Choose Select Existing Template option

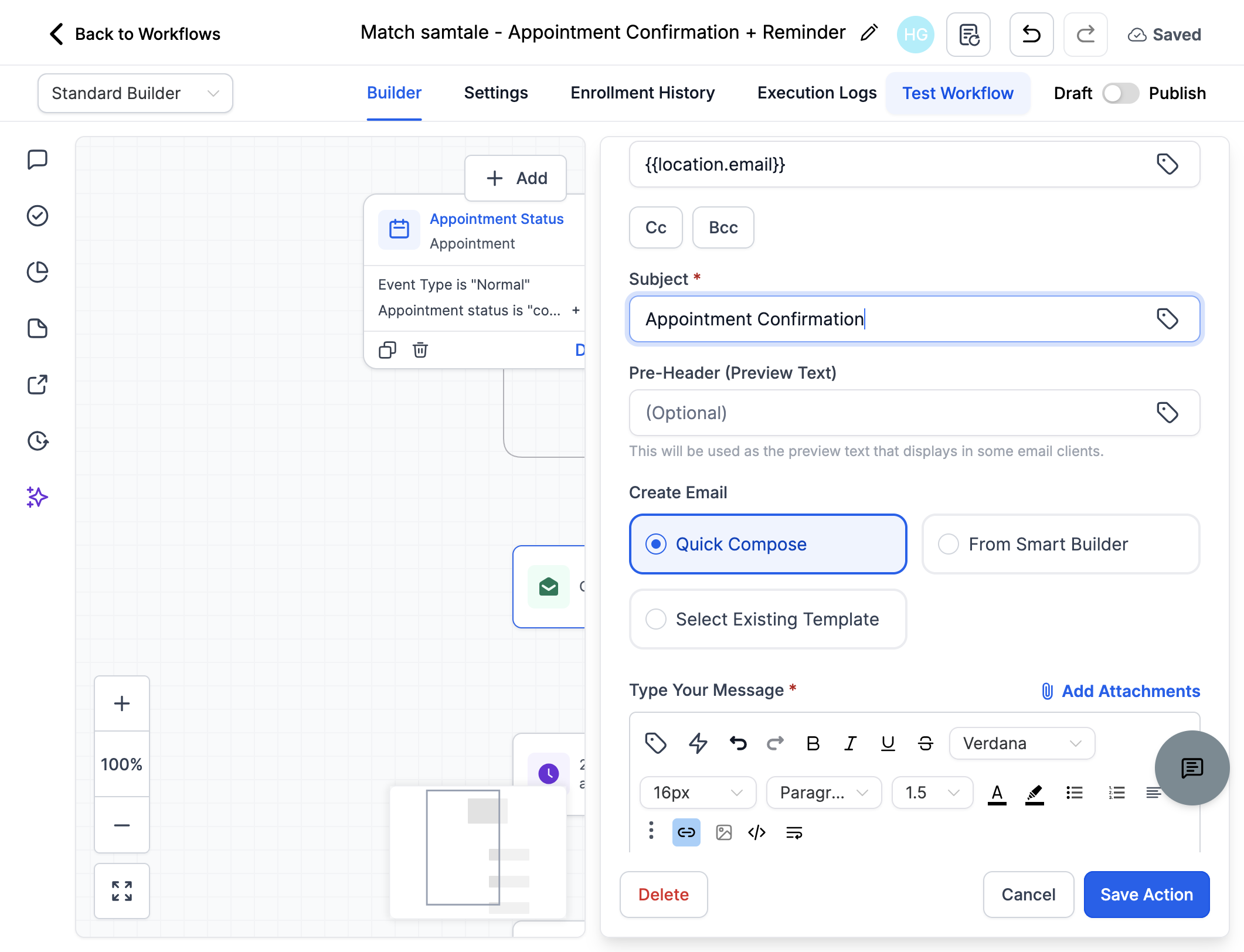click(x=768, y=619)
